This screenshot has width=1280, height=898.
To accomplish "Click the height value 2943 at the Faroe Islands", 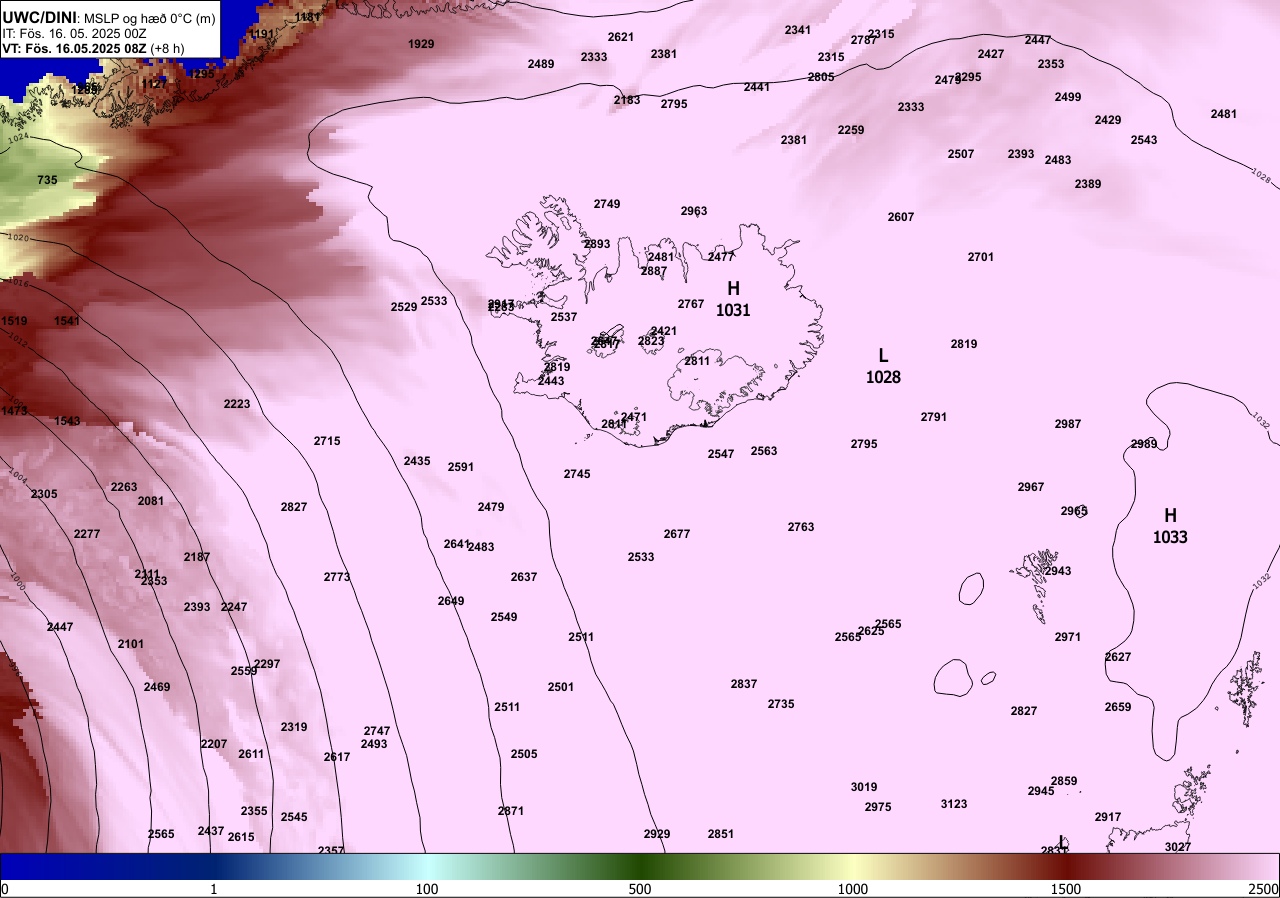I will (x=1058, y=571).
